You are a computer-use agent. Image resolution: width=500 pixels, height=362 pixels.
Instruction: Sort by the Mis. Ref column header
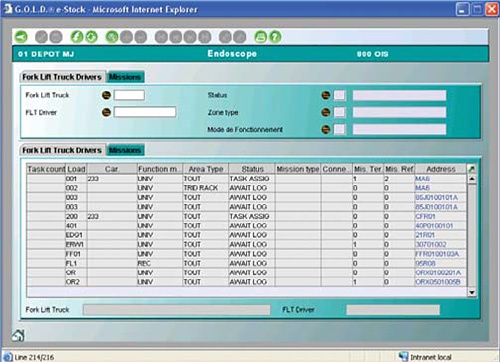pyautogui.click(x=399, y=169)
